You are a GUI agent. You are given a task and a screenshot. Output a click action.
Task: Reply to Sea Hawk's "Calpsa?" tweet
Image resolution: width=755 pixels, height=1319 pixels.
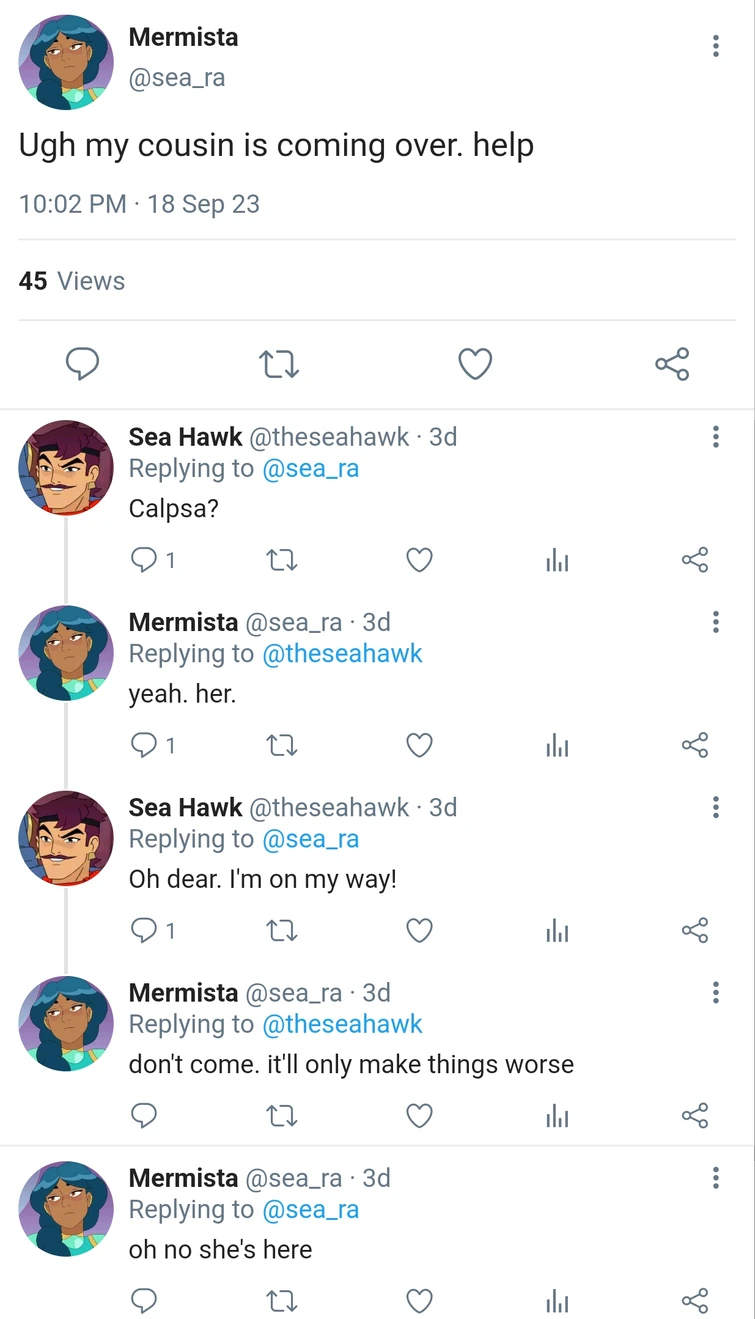click(x=143, y=560)
